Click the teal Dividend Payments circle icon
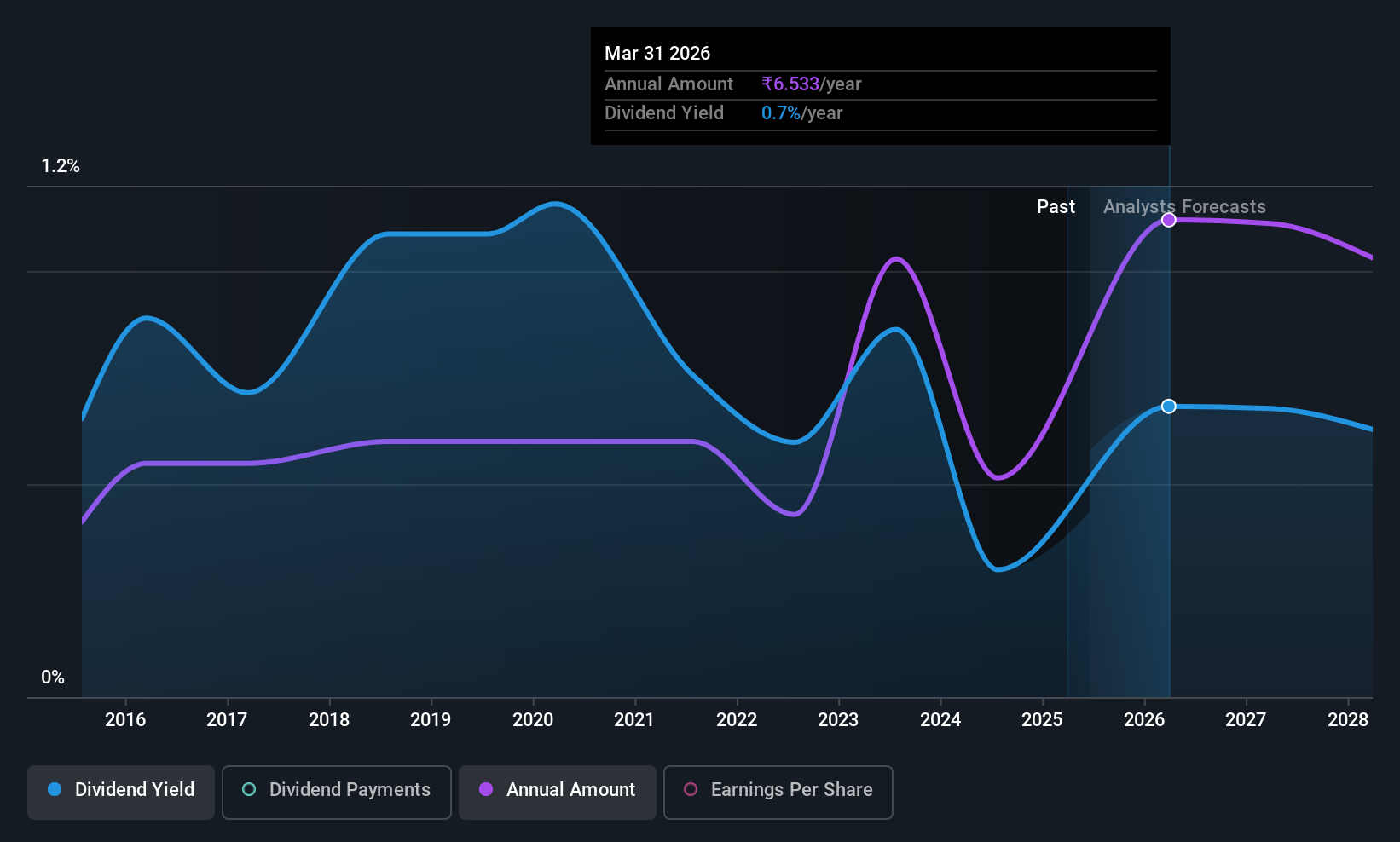The image size is (1400, 842). click(x=249, y=789)
